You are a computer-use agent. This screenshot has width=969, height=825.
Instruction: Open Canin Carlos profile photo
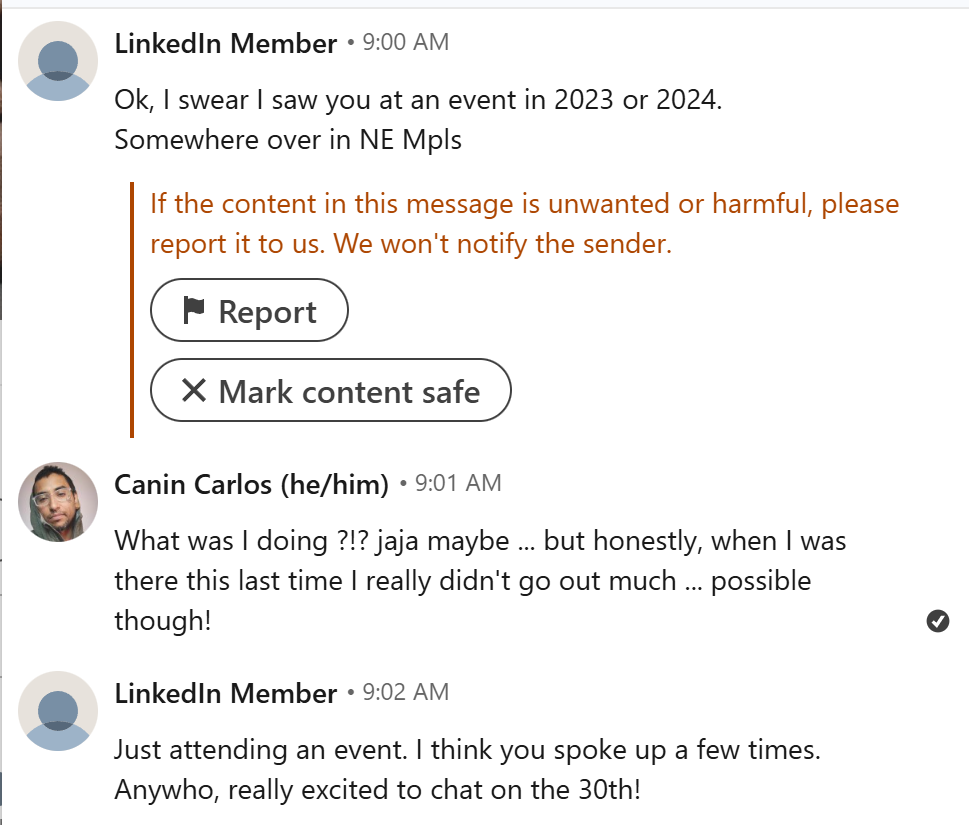point(58,502)
